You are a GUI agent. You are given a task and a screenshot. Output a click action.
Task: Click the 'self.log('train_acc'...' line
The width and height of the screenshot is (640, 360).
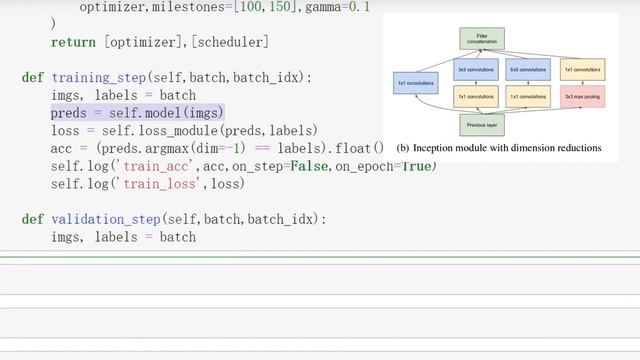pyautogui.click(x=244, y=166)
